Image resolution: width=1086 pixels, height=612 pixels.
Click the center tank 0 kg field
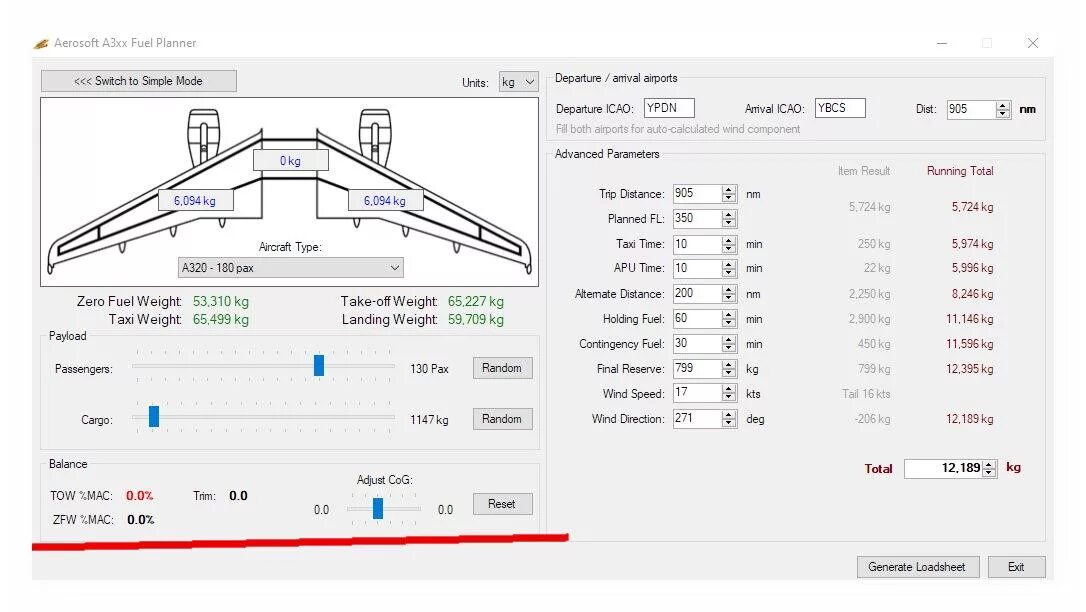tap(290, 161)
